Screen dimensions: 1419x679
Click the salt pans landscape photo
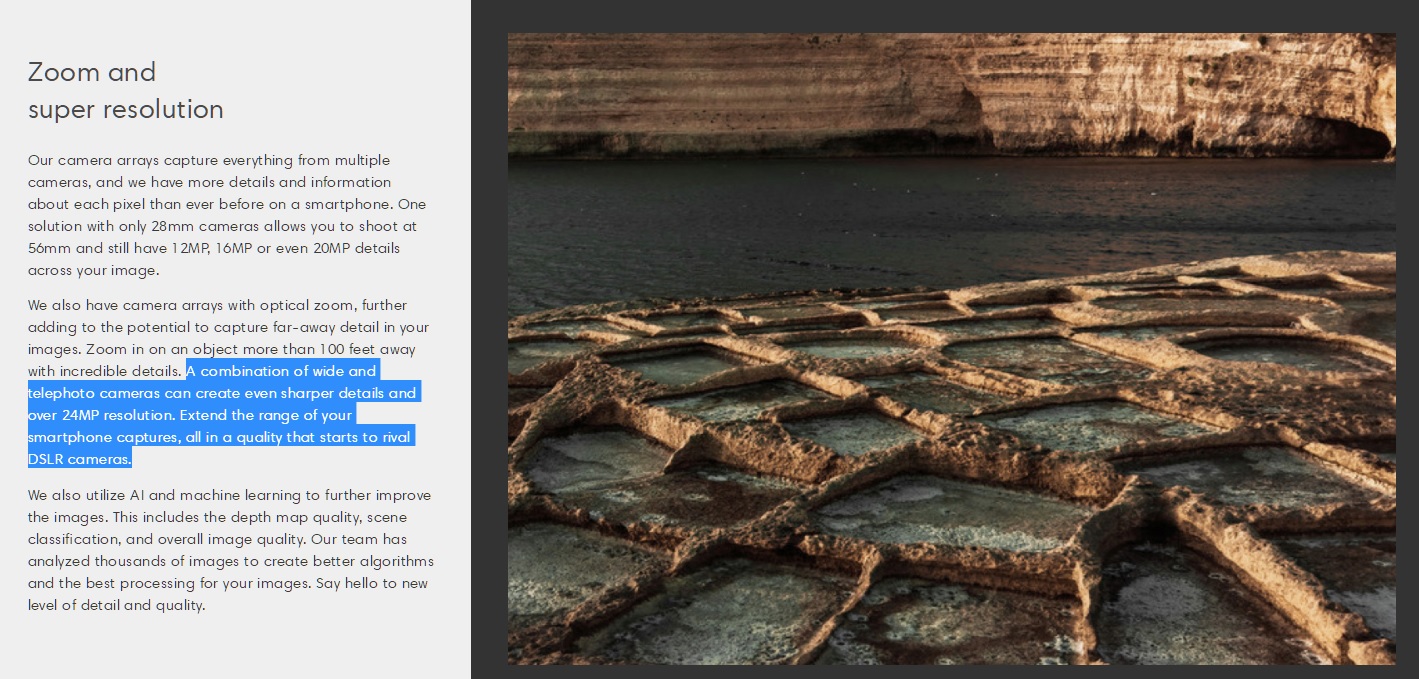[x=951, y=349]
